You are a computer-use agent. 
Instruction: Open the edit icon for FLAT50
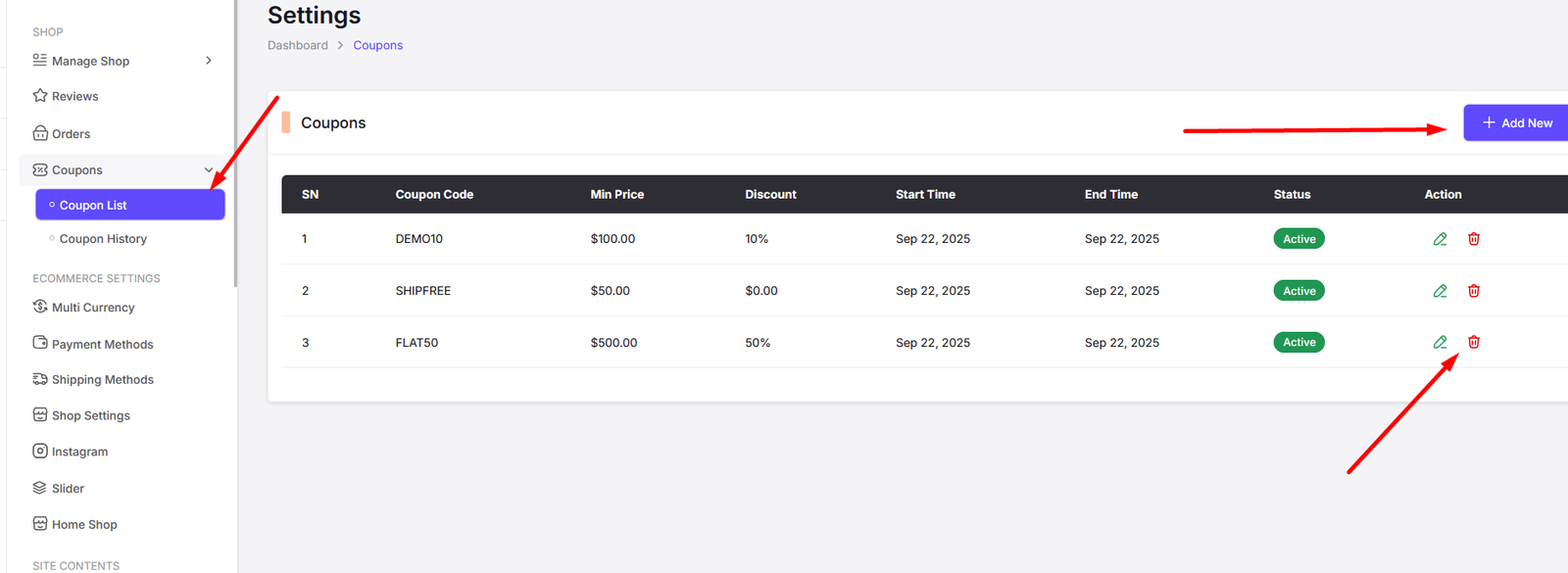[1440, 342]
